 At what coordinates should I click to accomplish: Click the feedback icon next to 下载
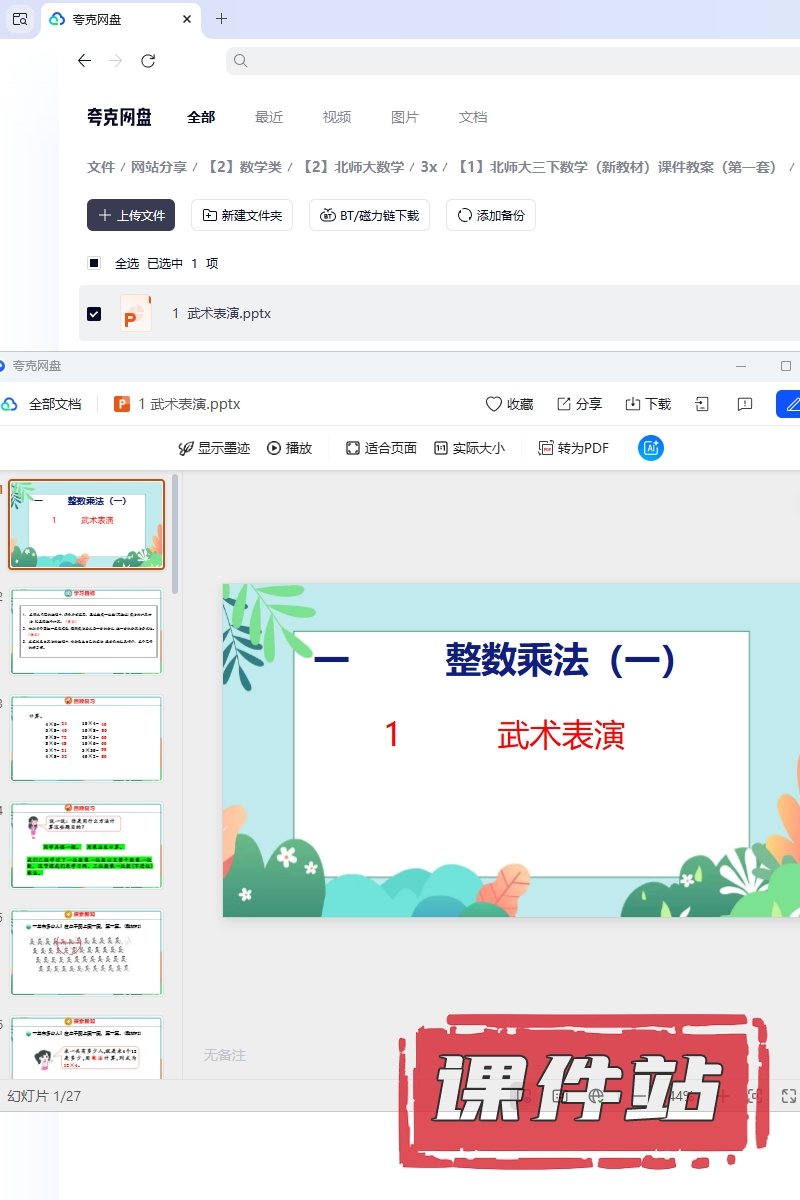[745, 404]
